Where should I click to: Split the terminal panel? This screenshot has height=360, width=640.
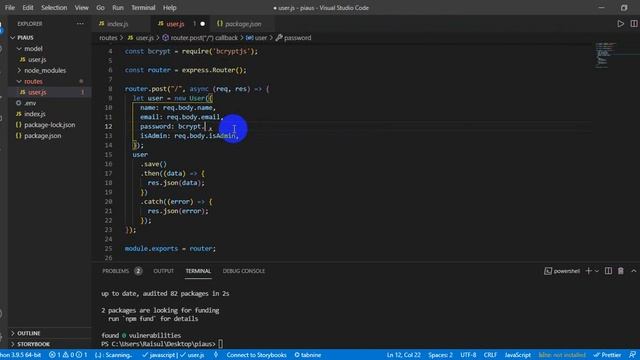pyautogui.click(x=608, y=271)
